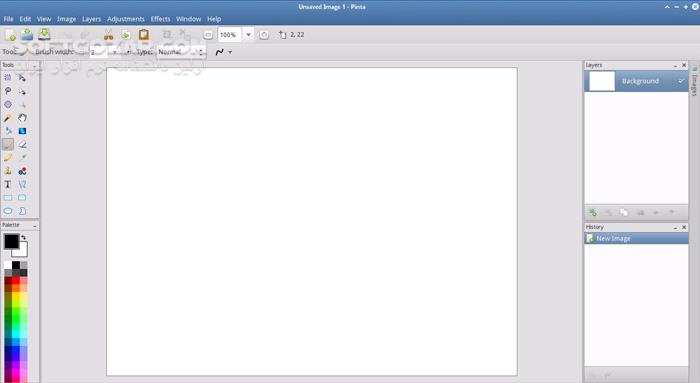Open the brush Type Normal dropdown
Viewport: 700px width, 383px height.
click(x=181, y=52)
